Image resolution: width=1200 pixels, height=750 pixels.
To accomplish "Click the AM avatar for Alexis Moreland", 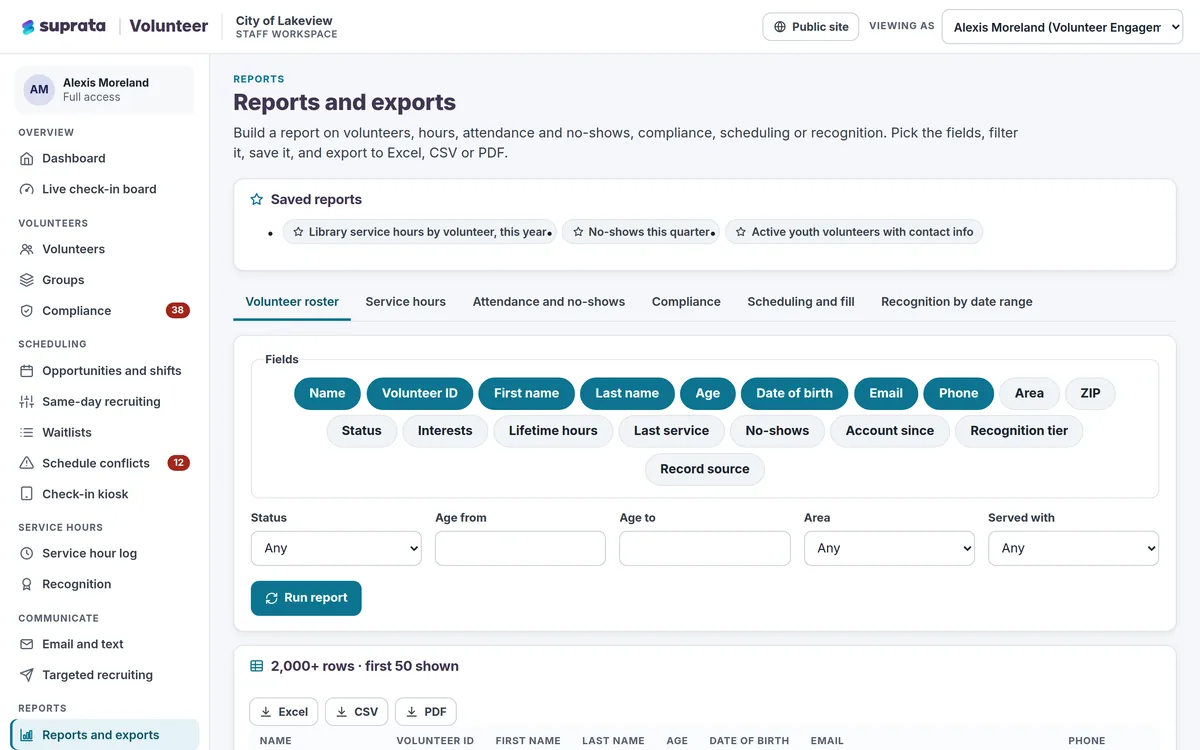I will [x=39, y=90].
